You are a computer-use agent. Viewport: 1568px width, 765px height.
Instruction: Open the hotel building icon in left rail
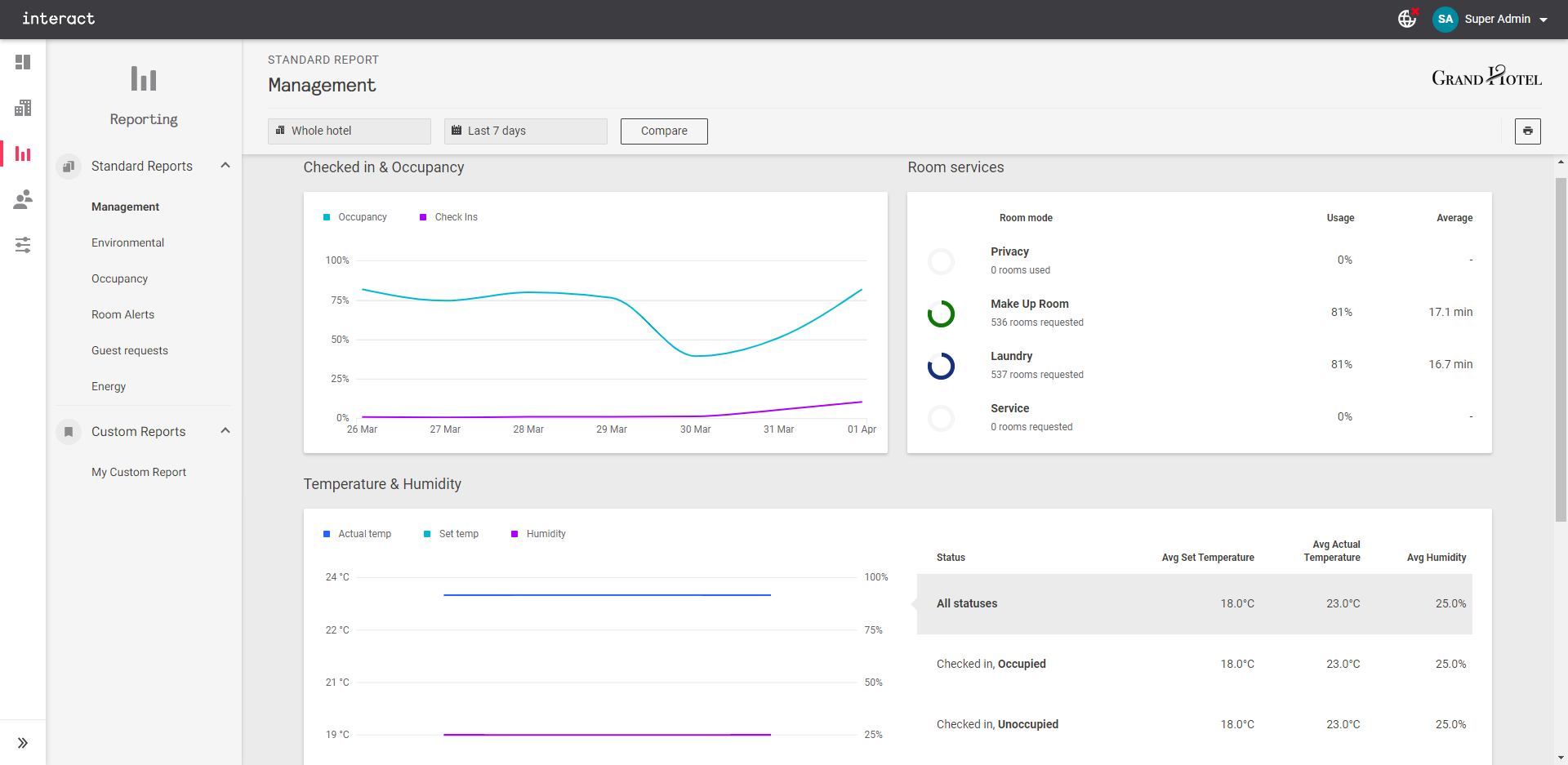[x=23, y=108]
